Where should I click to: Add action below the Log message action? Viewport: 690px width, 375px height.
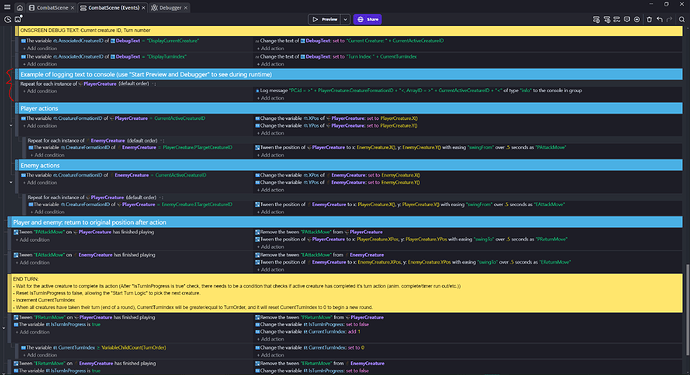(x=271, y=98)
